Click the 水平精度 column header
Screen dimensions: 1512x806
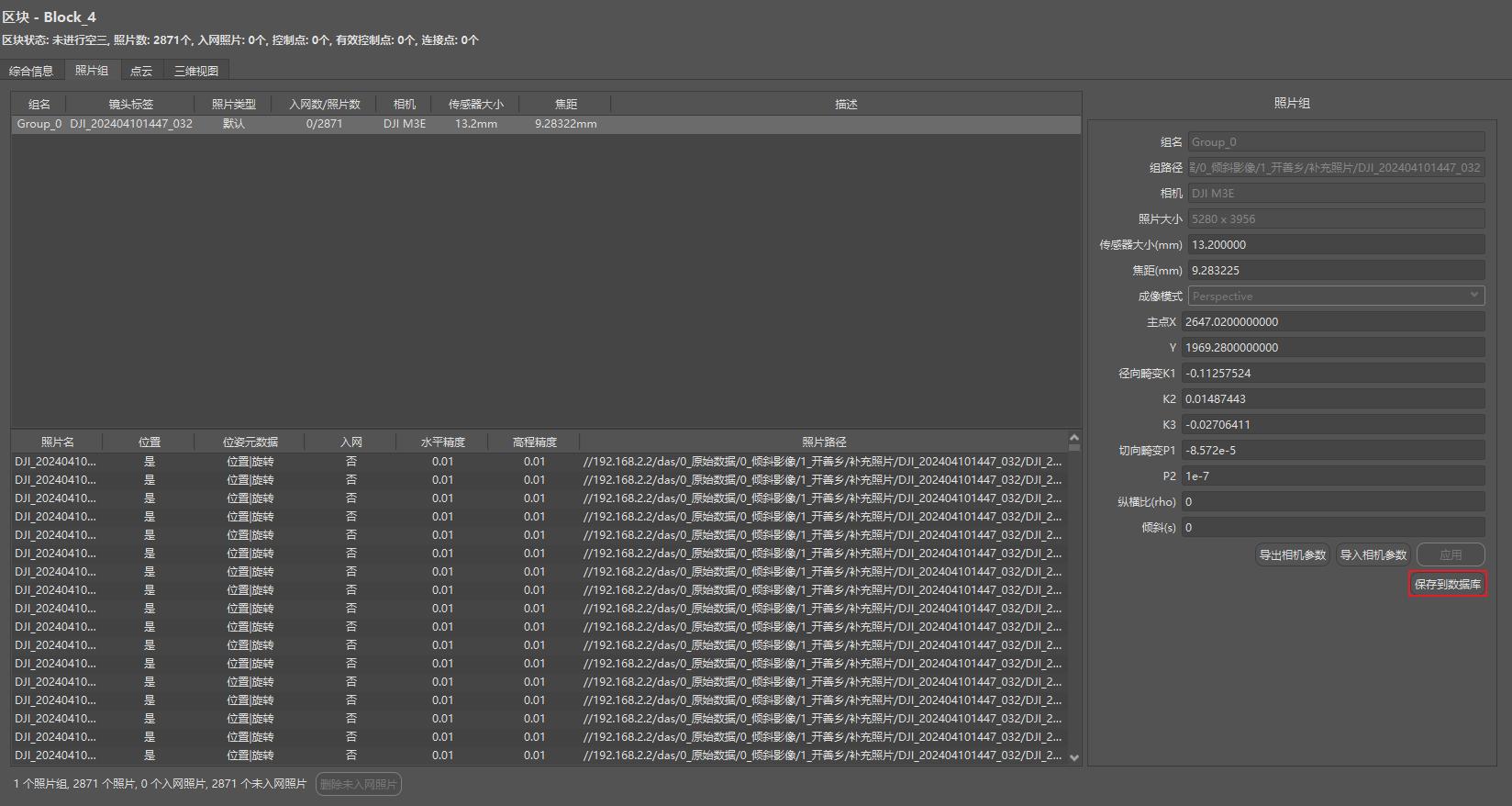pyautogui.click(x=442, y=442)
